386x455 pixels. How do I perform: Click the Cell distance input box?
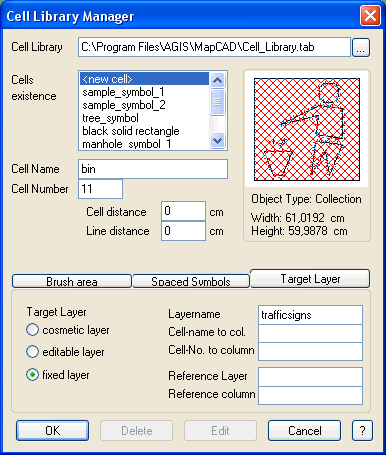click(183, 211)
